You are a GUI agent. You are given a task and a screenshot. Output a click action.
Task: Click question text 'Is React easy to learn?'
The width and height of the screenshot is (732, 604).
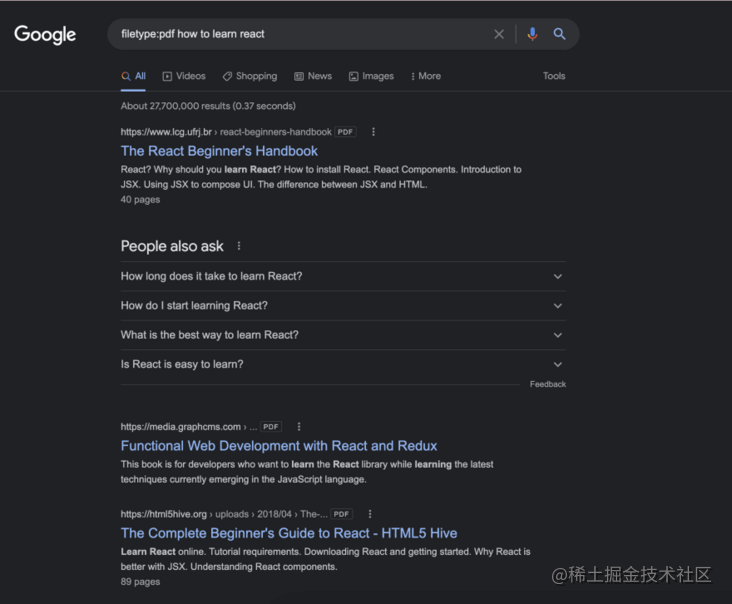click(182, 365)
